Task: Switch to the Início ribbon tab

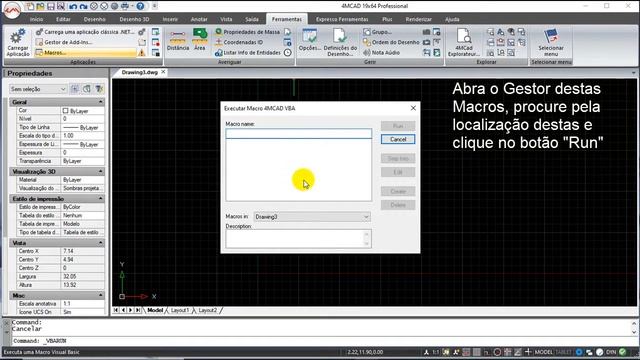Action: (x=36, y=19)
